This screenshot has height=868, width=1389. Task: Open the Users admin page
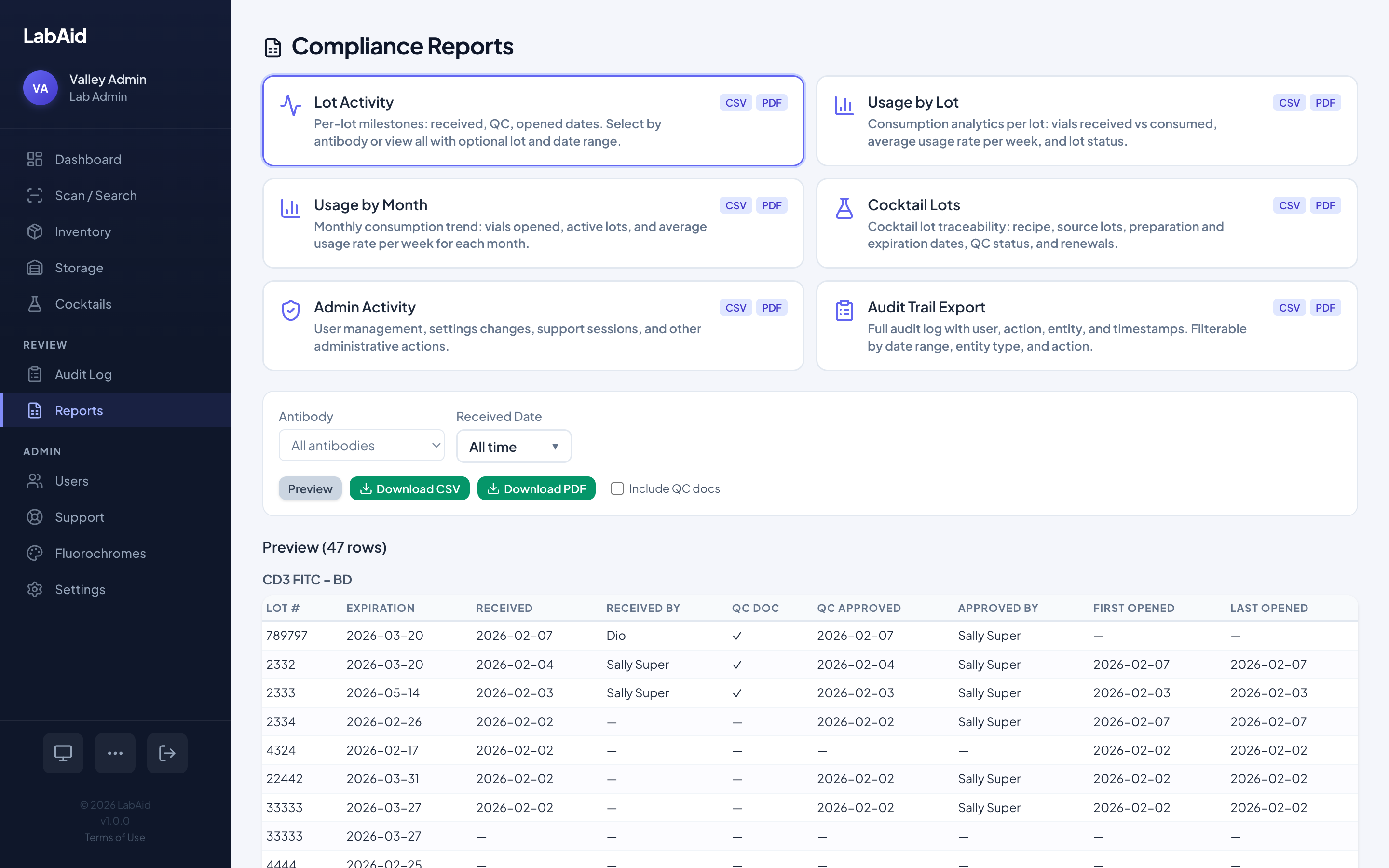[x=71, y=480]
